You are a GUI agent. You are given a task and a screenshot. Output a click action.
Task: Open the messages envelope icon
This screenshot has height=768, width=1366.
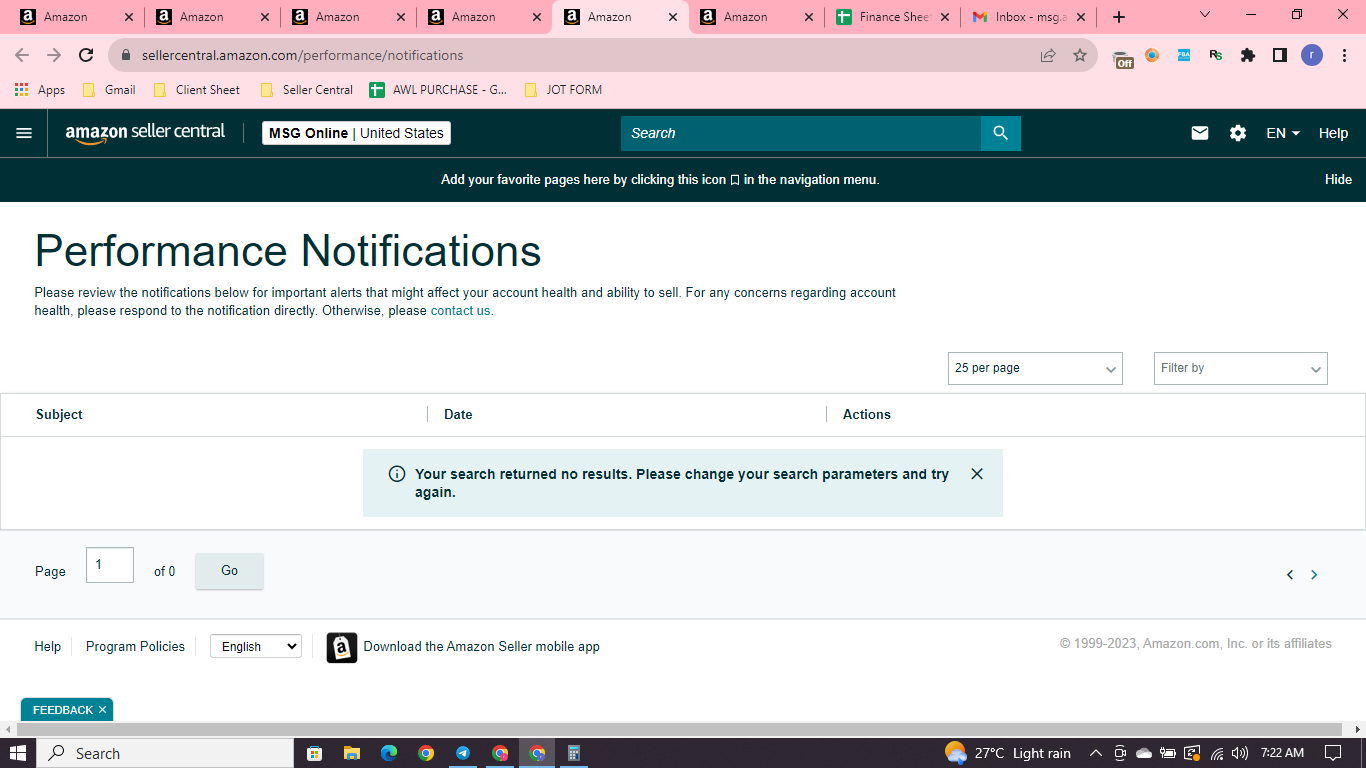[x=1200, y=133]
